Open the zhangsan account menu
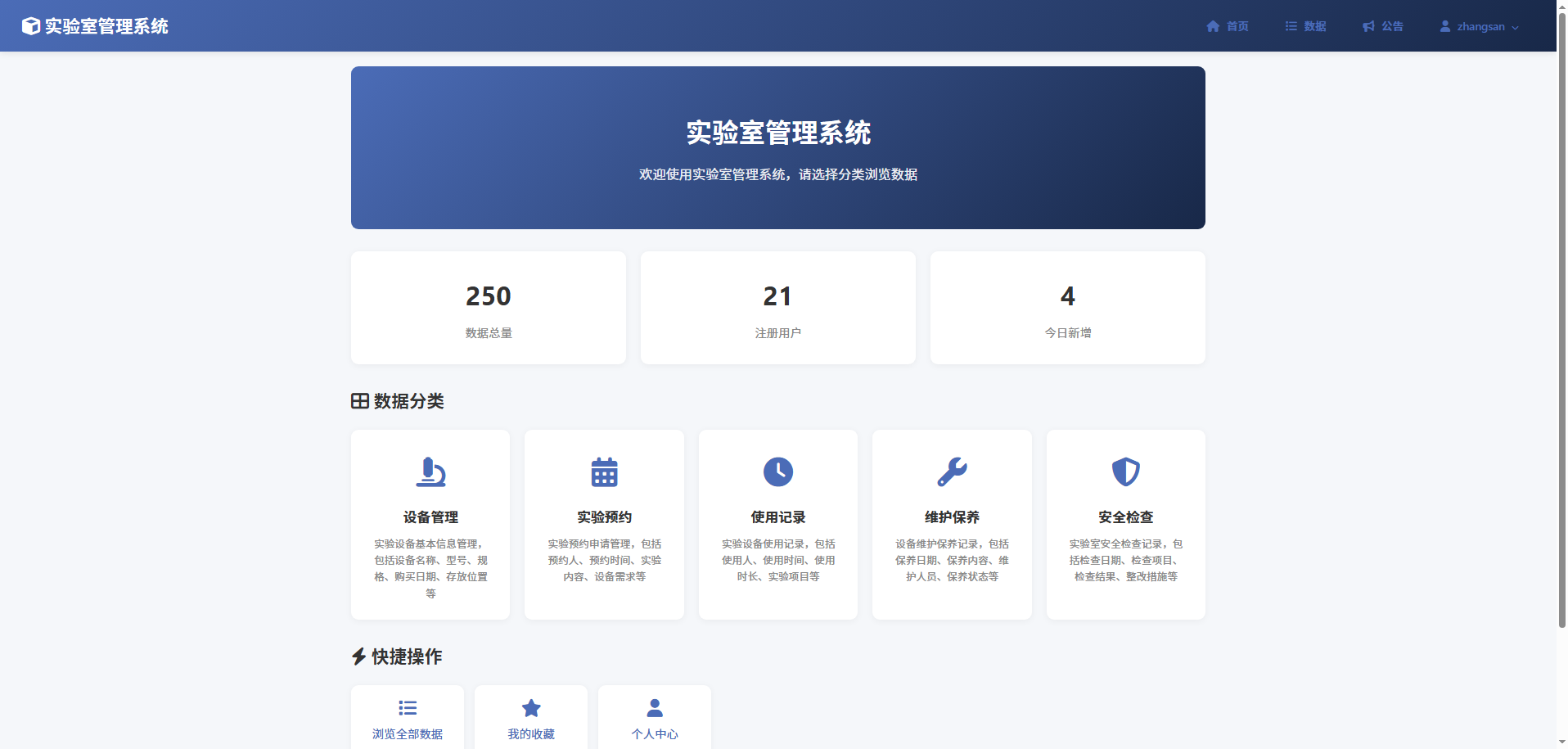This screenshot has width=1568, height=749. (1480, 26)
